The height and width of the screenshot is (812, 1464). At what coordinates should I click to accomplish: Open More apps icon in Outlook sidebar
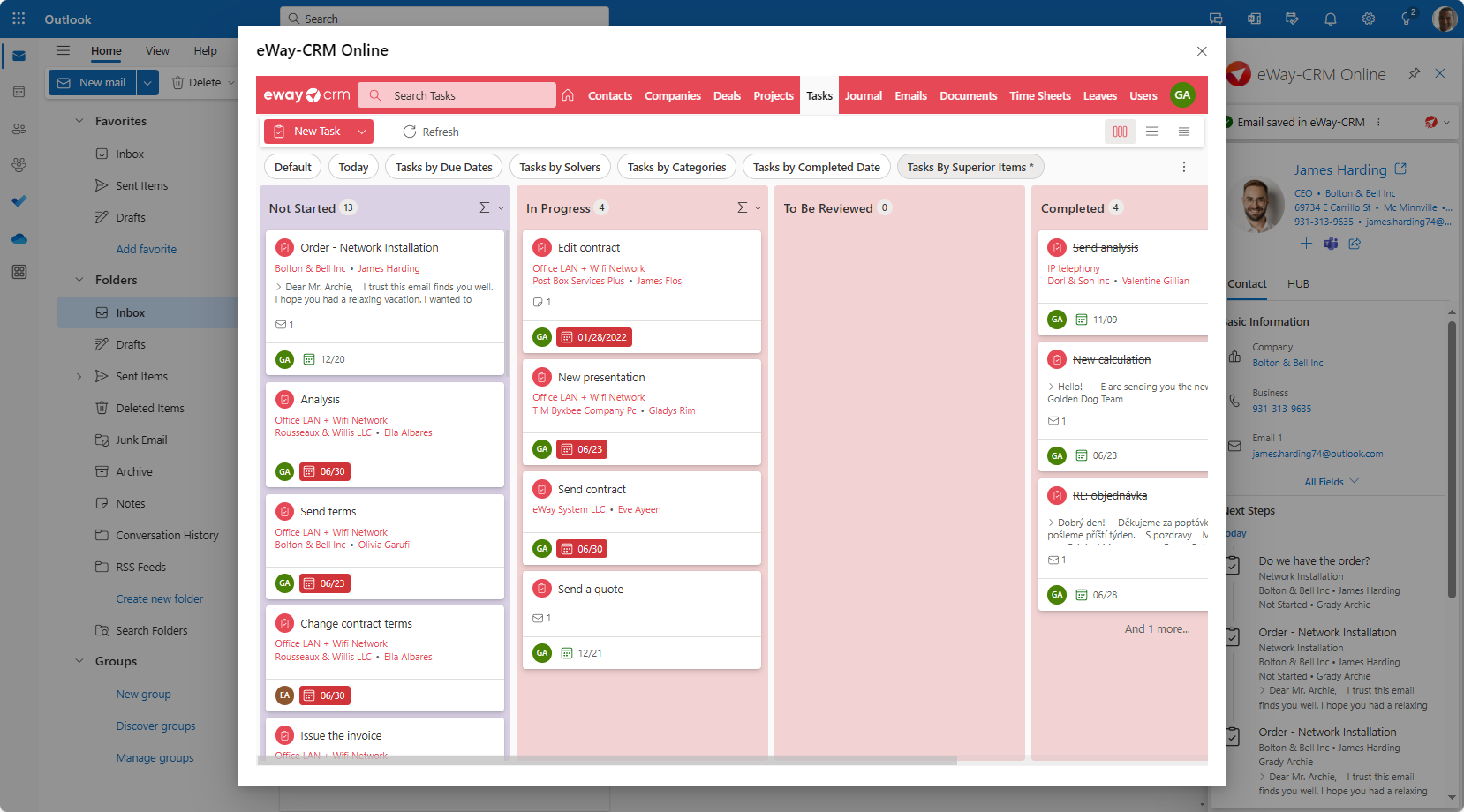pyautogui.click(x=19, y=272)
